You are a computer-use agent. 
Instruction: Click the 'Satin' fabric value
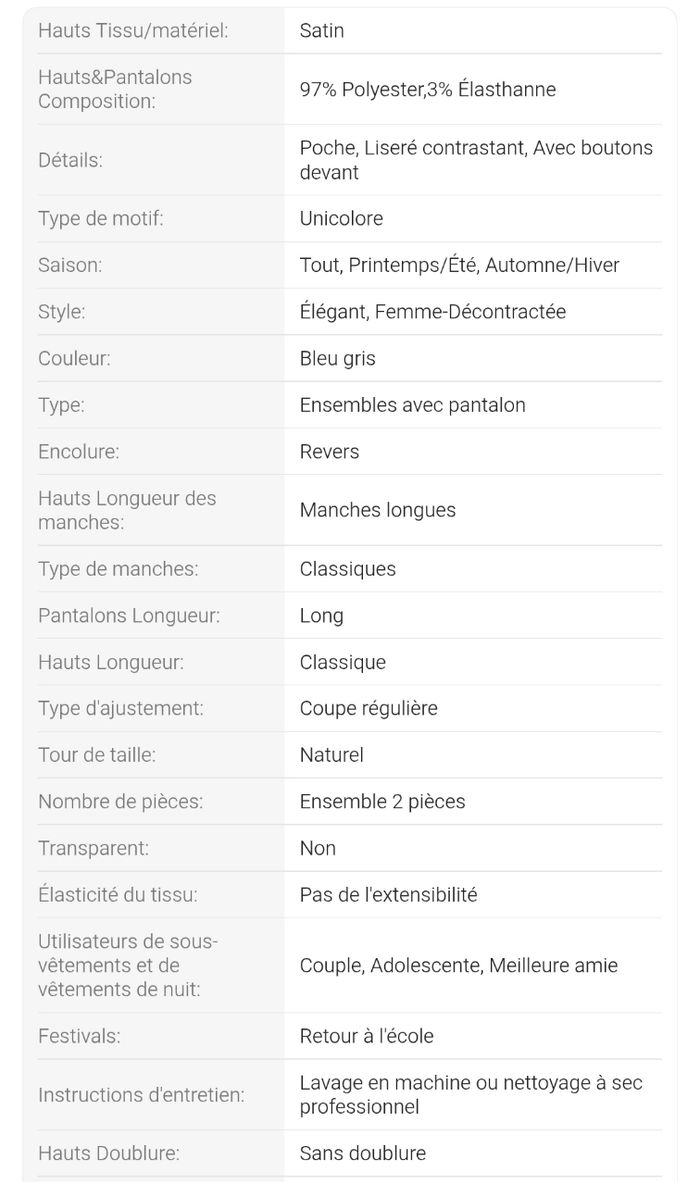coord(322,31)
